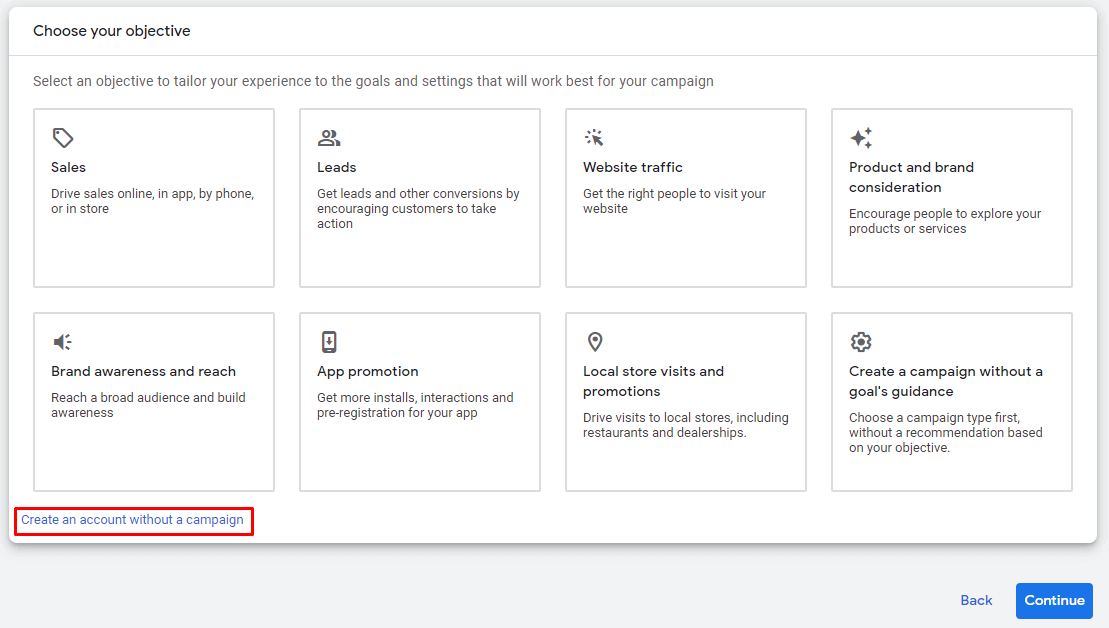This screenshot has width=1109, height=628.
Task: Select the Leads objective title
Action: [x=337, y=168]
